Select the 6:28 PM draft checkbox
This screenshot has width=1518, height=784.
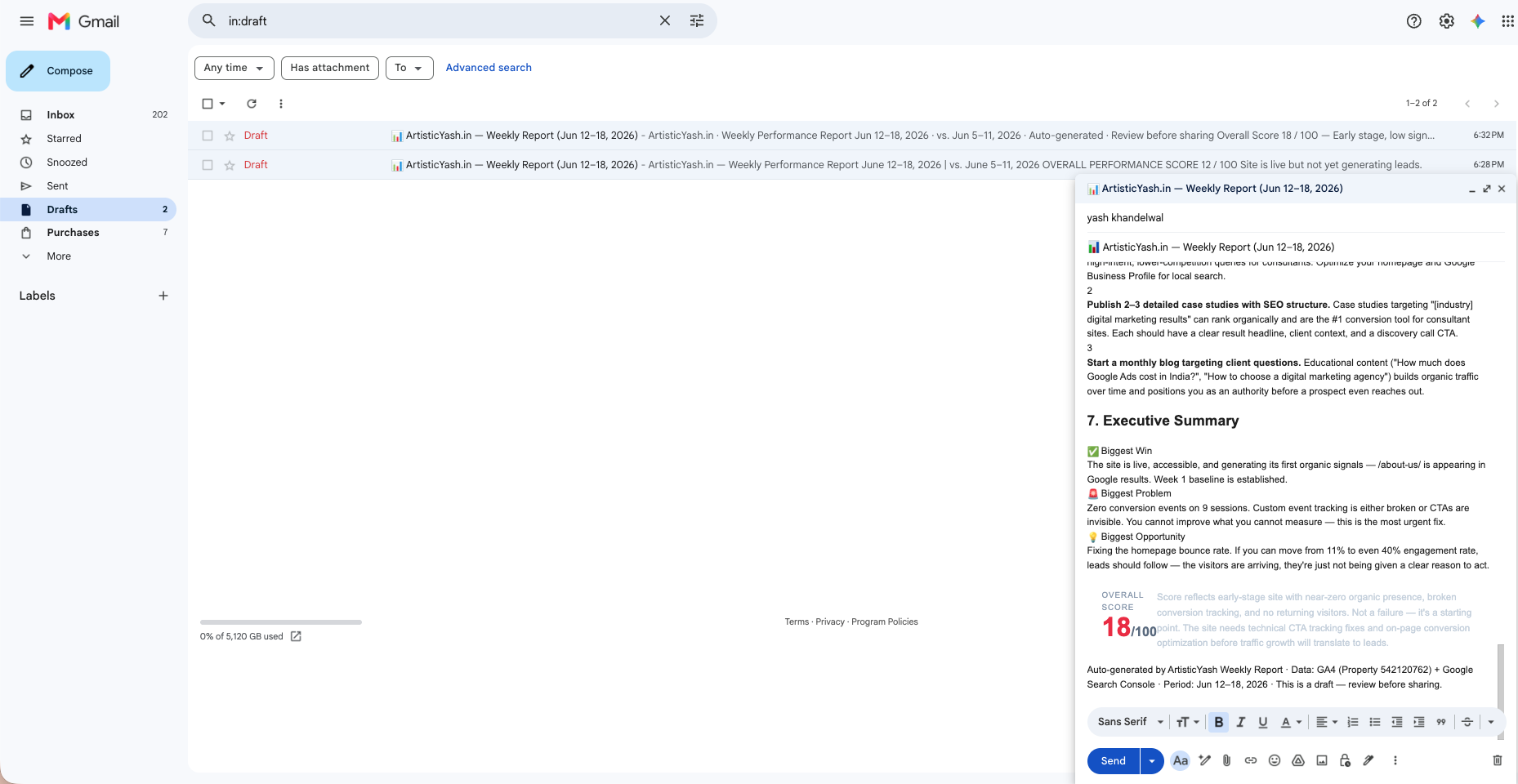pos(208,165)
